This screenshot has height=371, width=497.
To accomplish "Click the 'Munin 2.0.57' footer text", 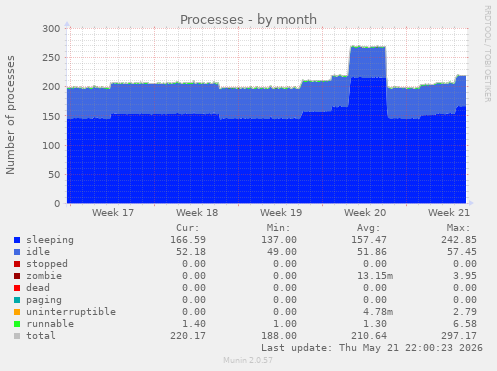I will pos(248,360).
